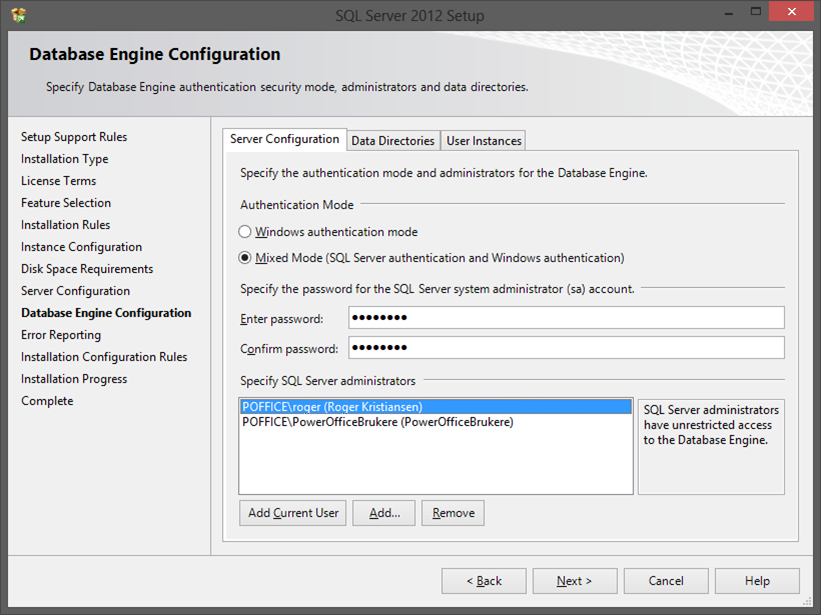Minimize the SQL Server 2012 Setup window

click(729, 12)
